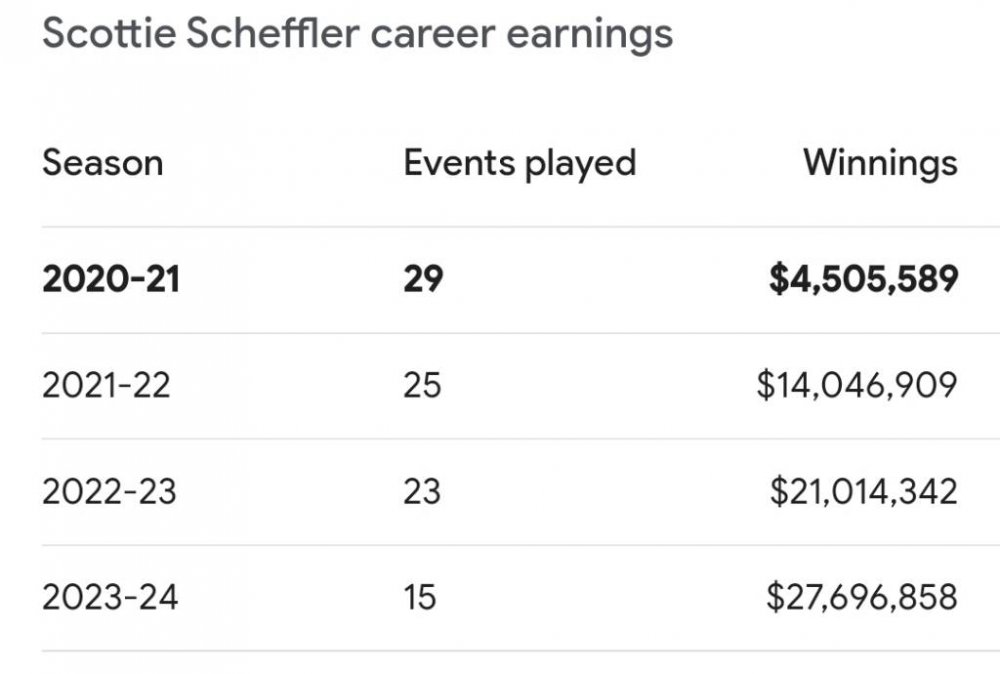
Task: Select the bold 2020-21 season cell
Action: [x=111, y=279]
